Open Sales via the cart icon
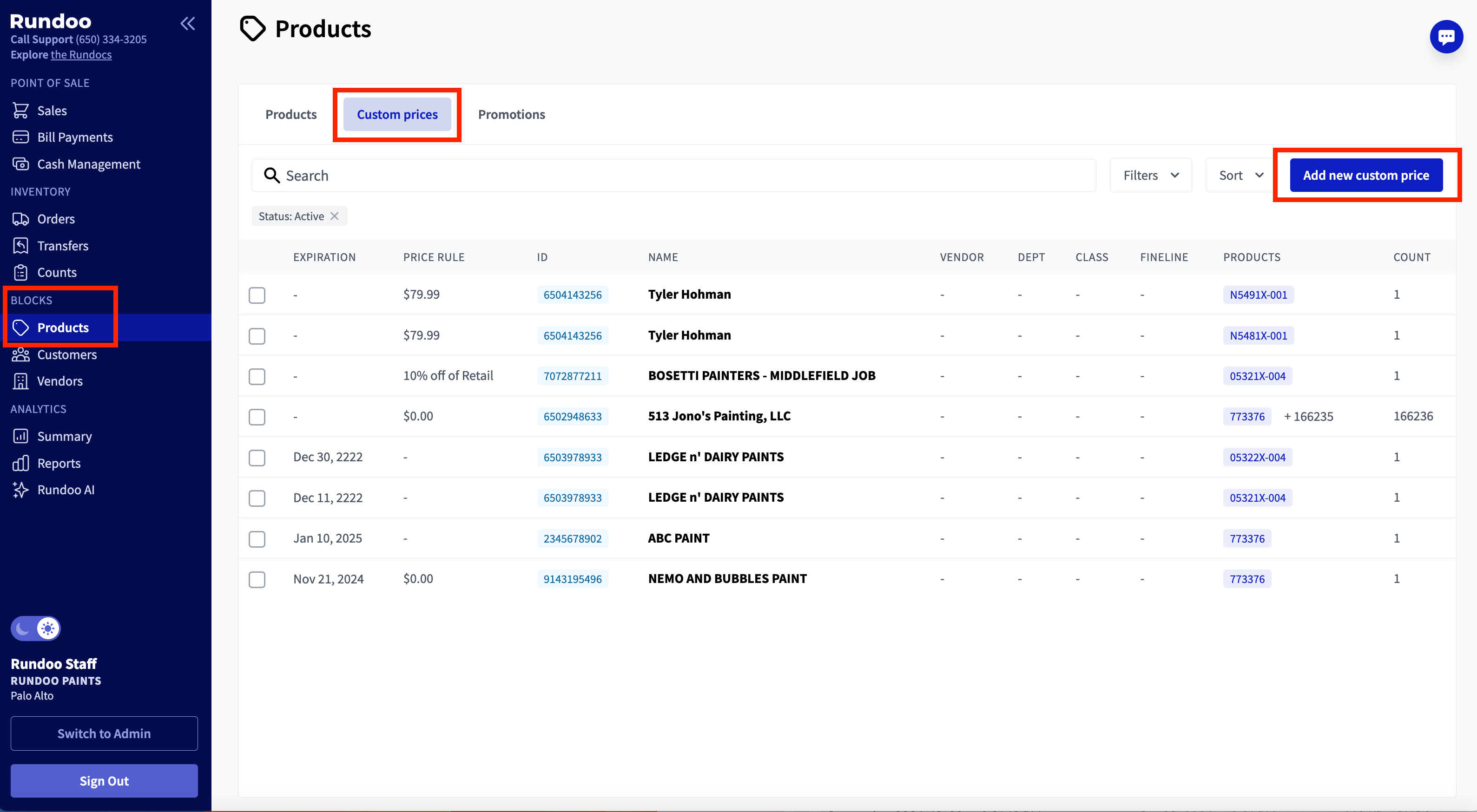This screenshot has width=1477, height=812. [x=20, y=111]
